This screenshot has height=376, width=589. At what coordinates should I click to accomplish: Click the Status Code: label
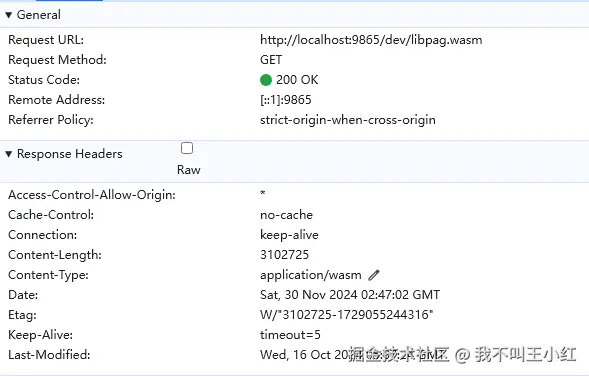pos(44,80)
